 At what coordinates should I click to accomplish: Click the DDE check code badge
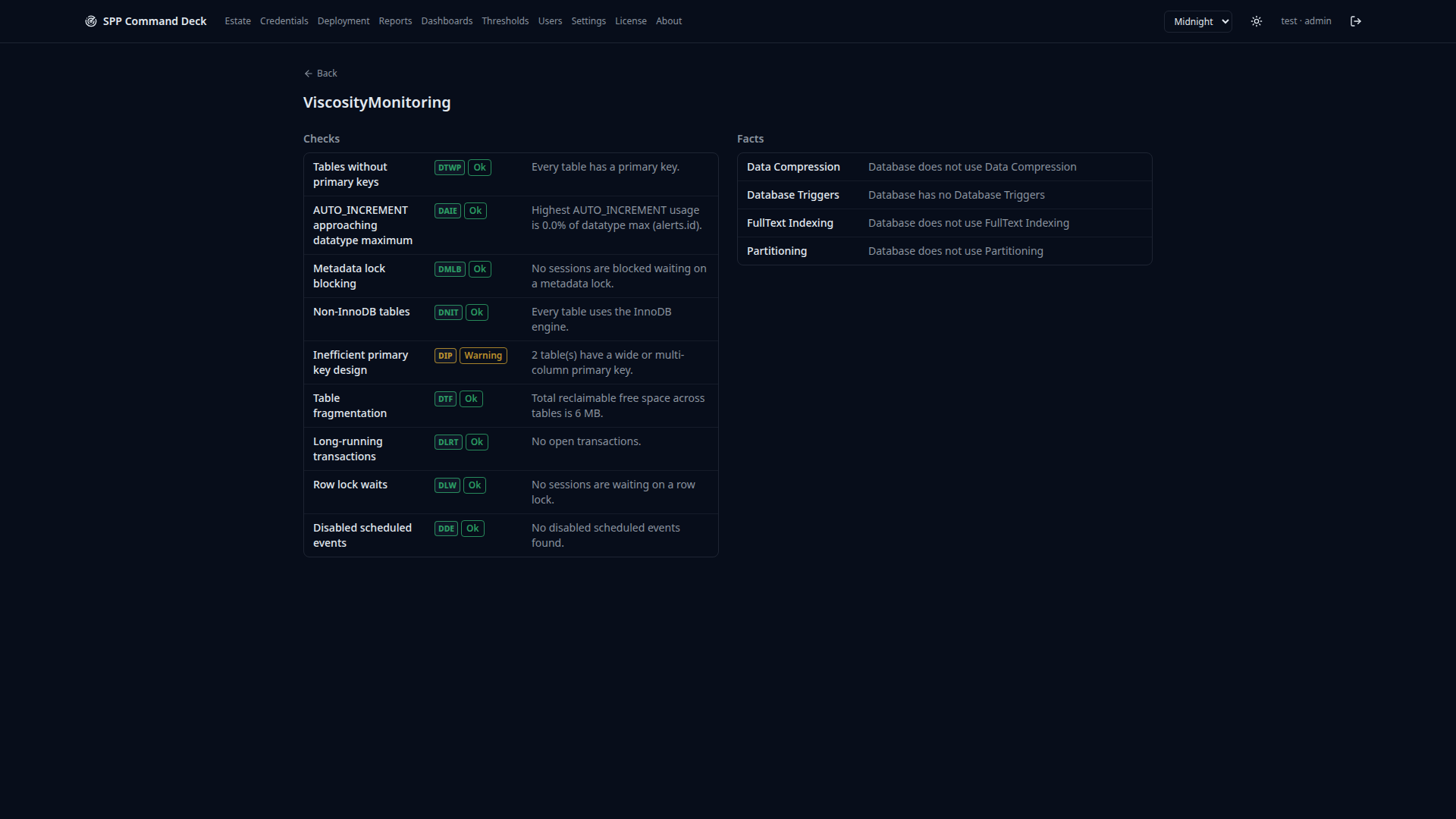pyautogui.click(x=446, y=529)
